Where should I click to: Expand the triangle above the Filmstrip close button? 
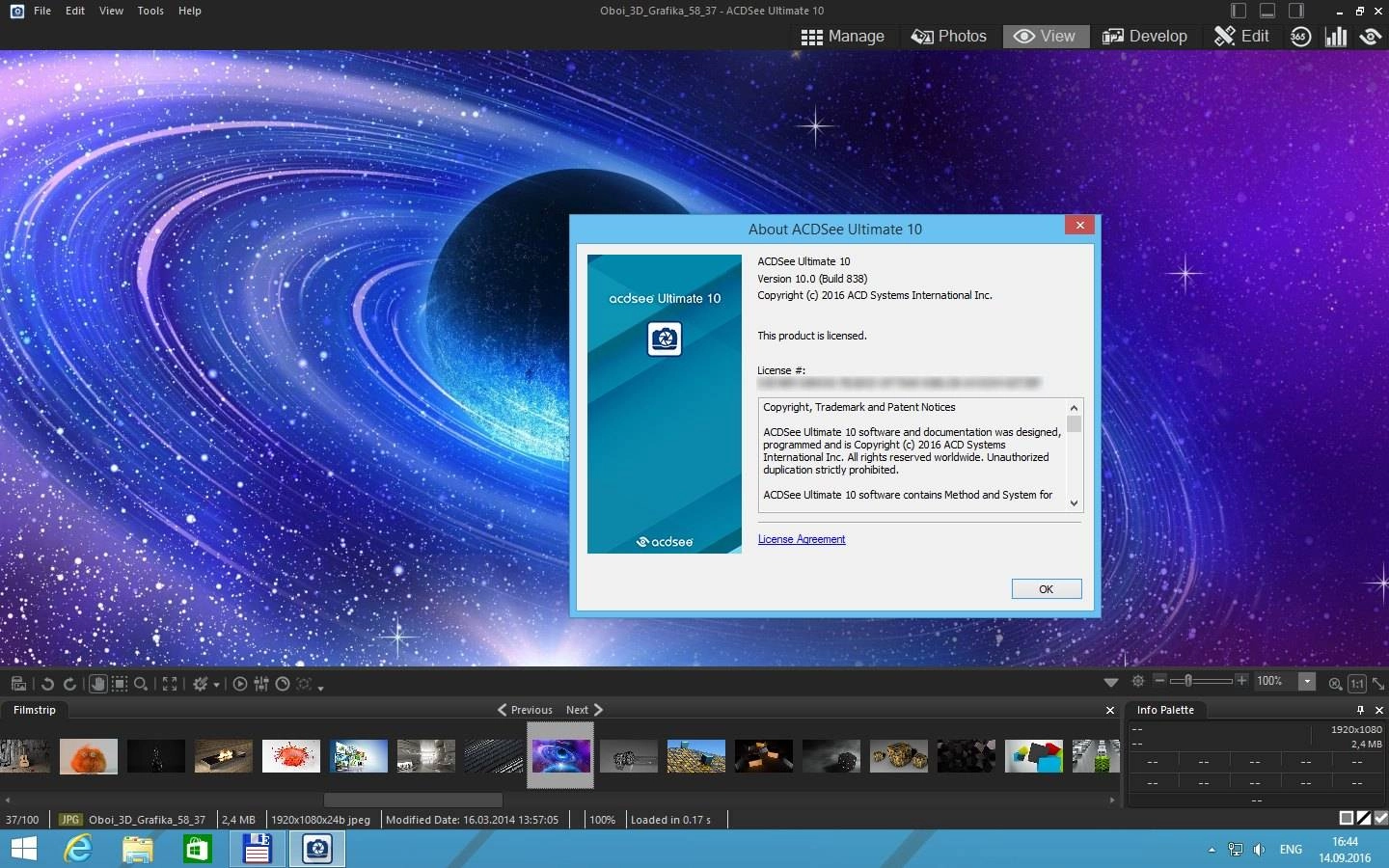click(x=1111, y=682)
